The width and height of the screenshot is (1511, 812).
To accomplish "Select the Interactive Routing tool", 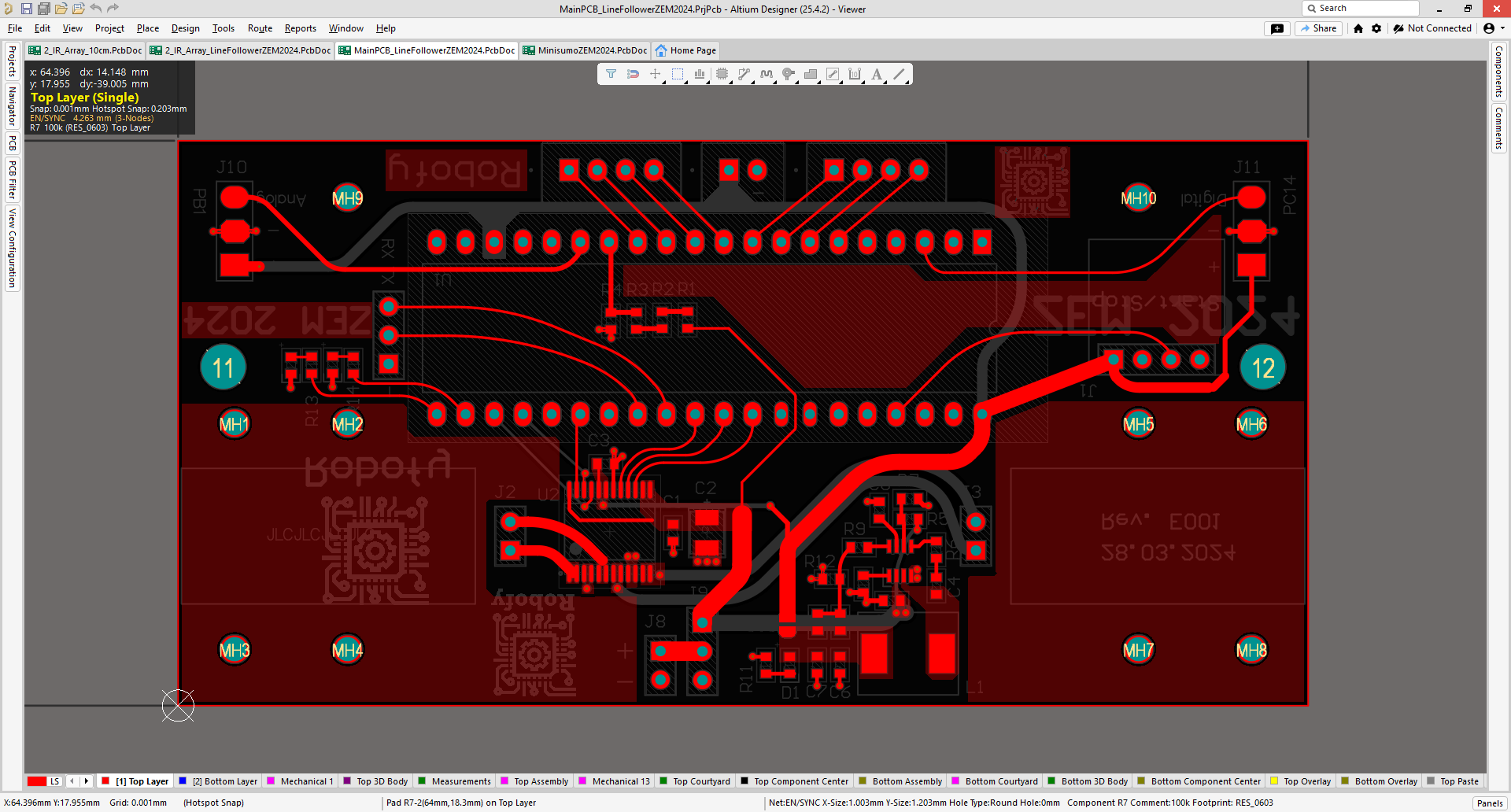I will 744,74.
